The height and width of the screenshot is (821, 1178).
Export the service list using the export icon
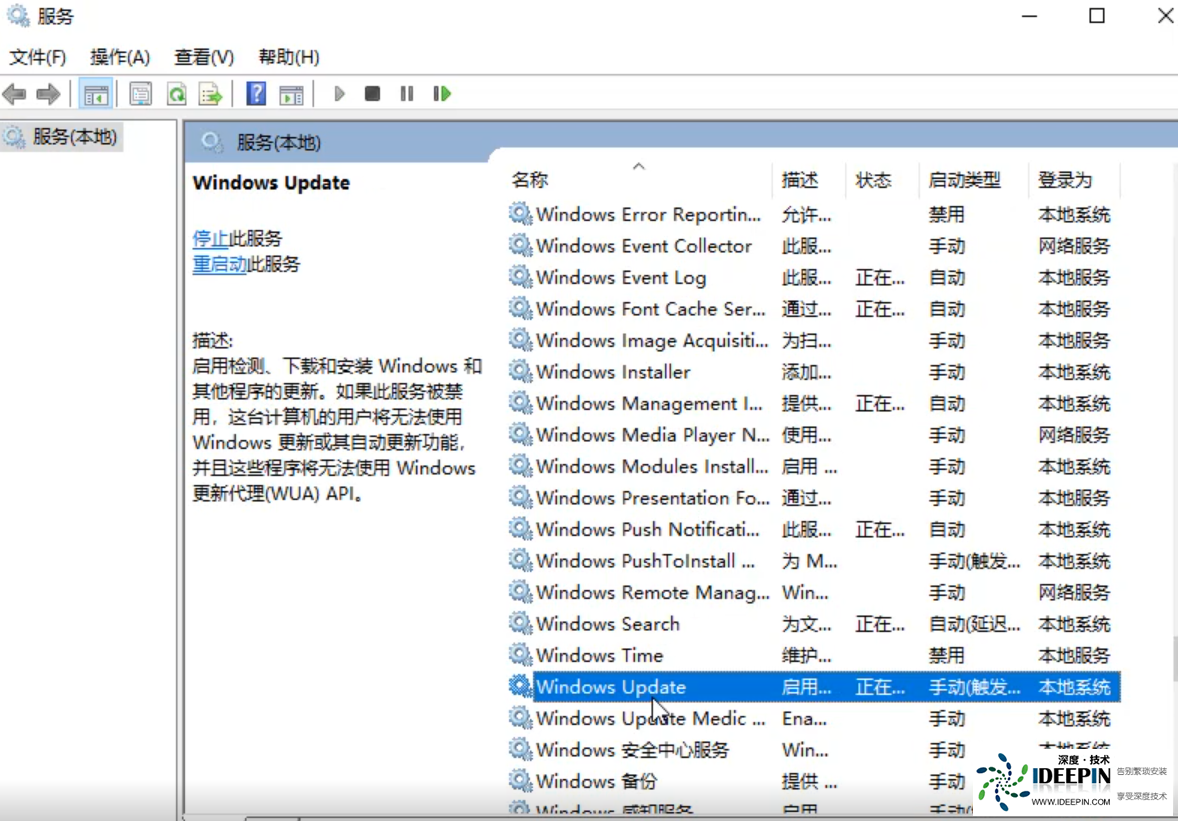pos(211,93)
